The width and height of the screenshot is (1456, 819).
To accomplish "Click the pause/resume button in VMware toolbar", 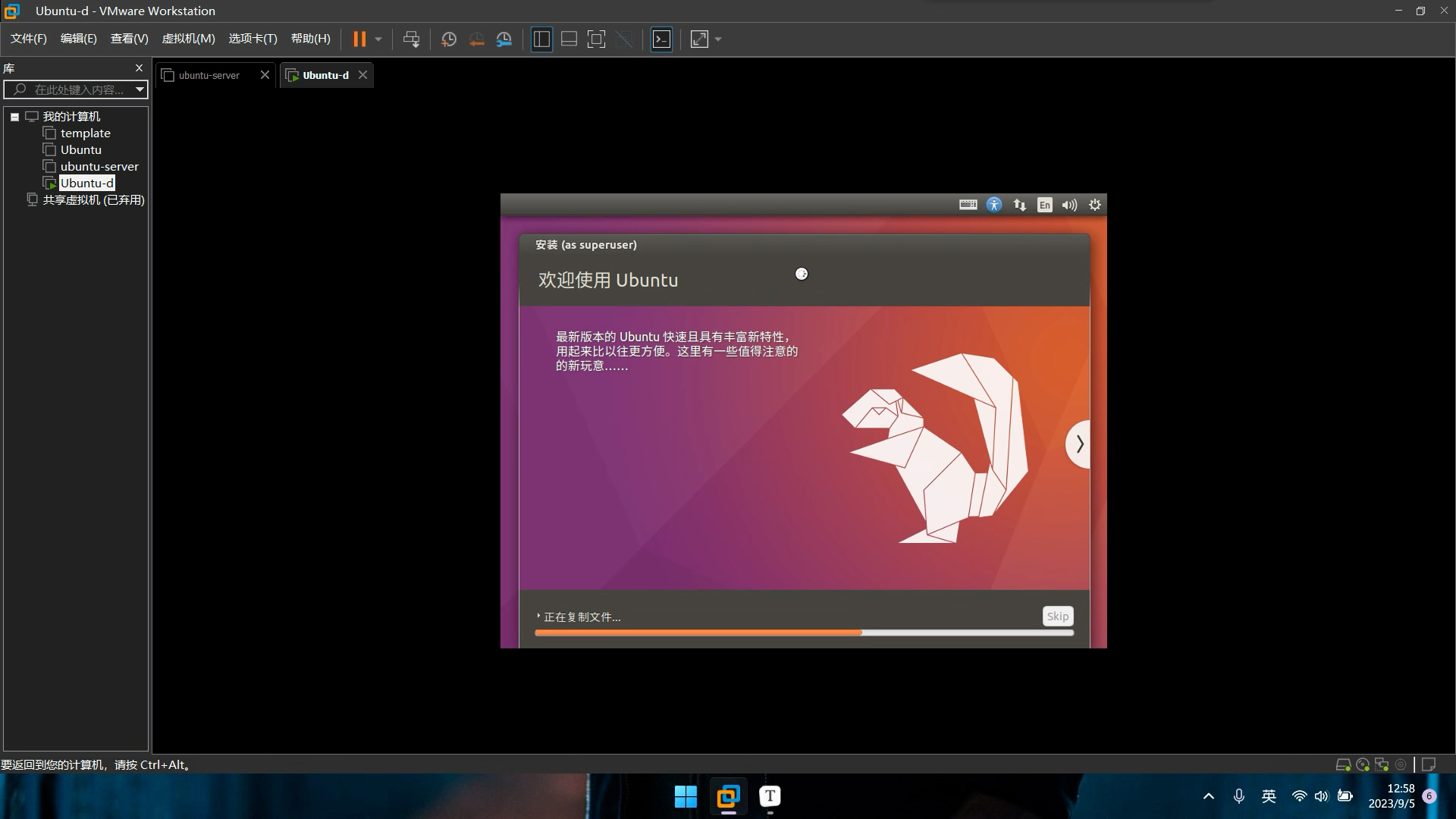I will 360,39.
